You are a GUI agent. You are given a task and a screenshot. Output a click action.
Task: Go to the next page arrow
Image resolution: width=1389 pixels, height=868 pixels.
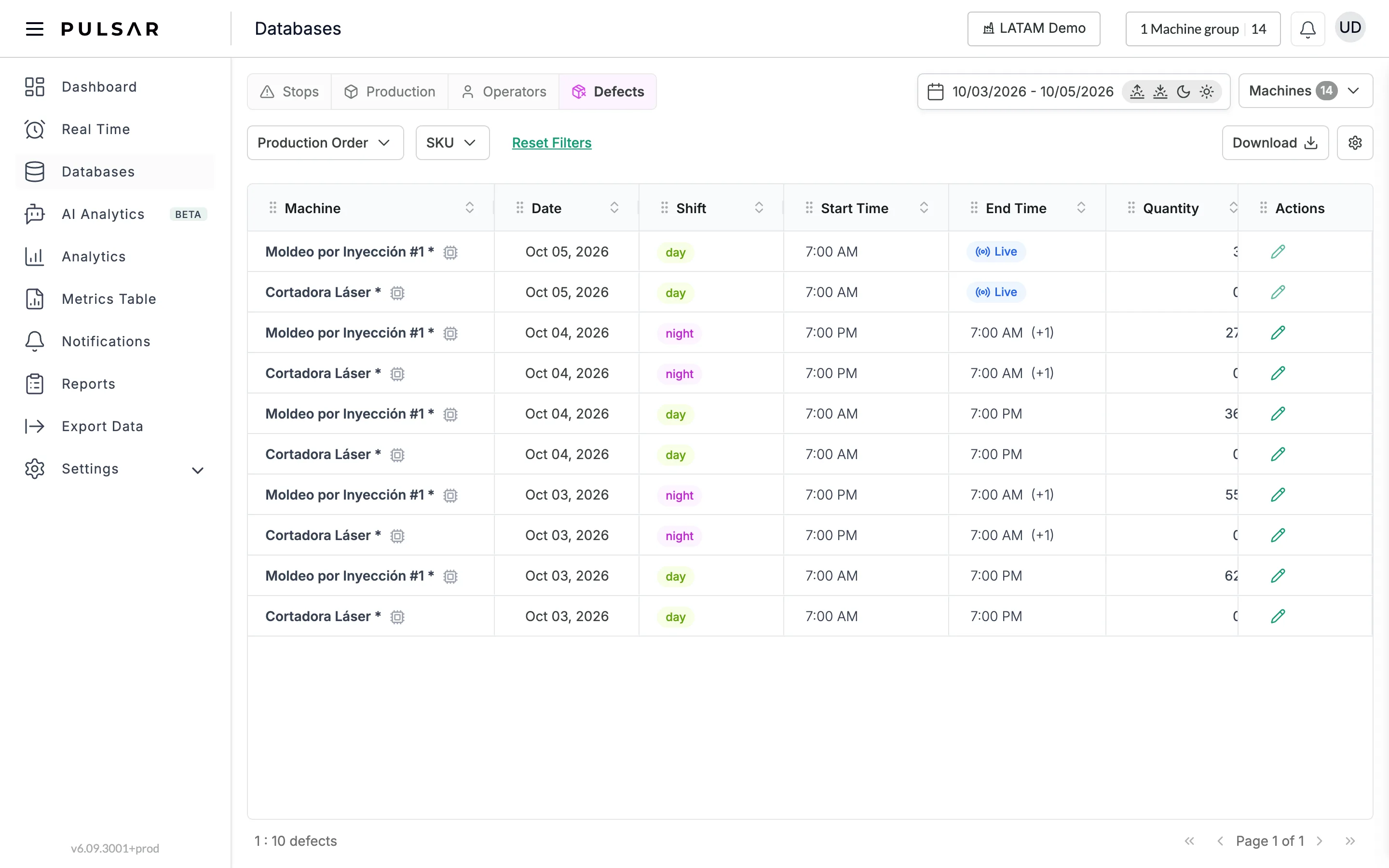point(1320,841)
